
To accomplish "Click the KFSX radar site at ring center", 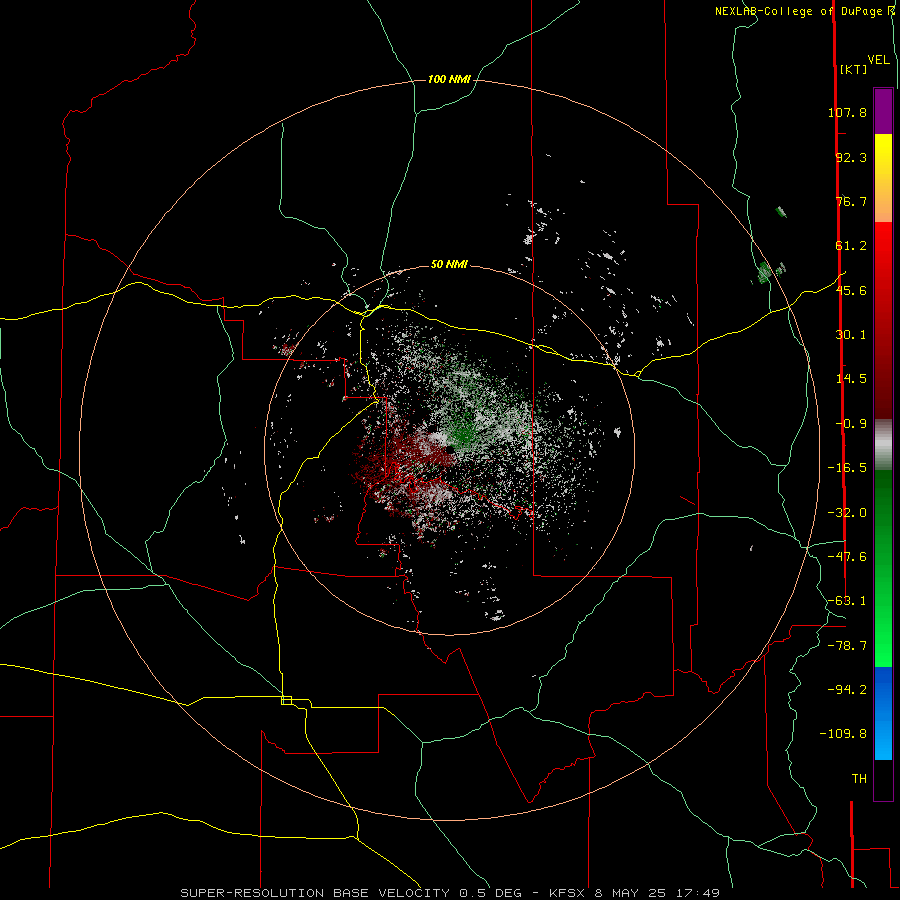I will tap(449, 449).
